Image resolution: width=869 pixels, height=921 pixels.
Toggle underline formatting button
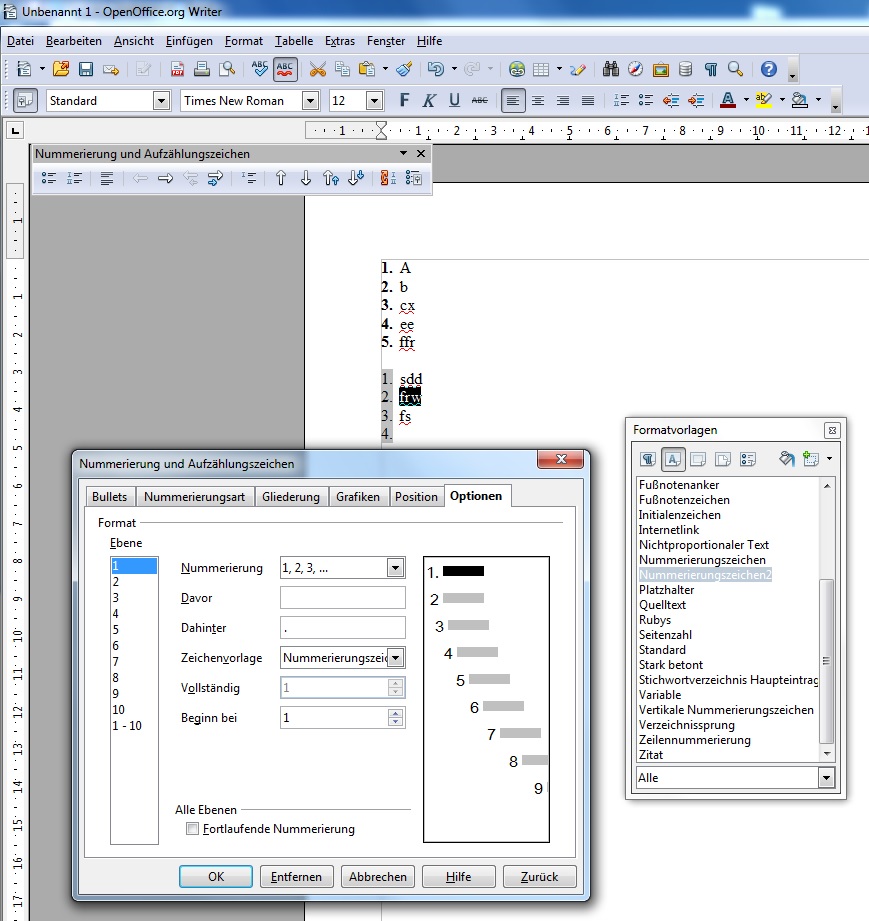point(454,100)
